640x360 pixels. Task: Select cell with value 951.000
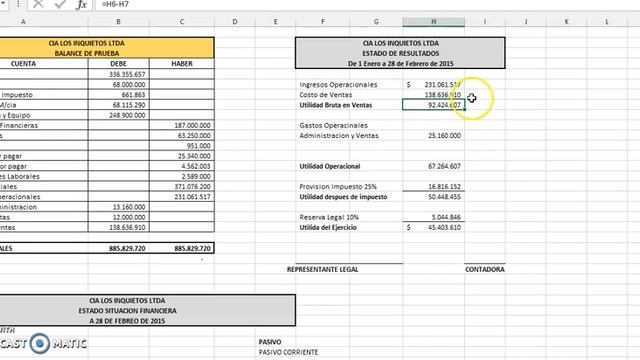click(182, 146)
